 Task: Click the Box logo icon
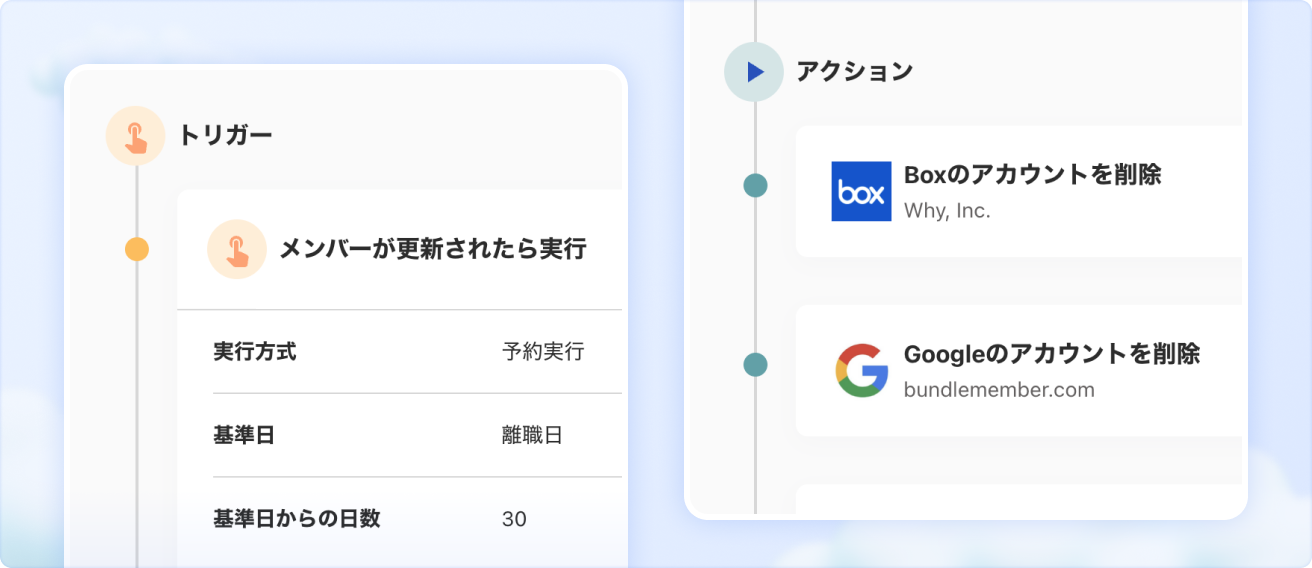click(x=861, y=191)
